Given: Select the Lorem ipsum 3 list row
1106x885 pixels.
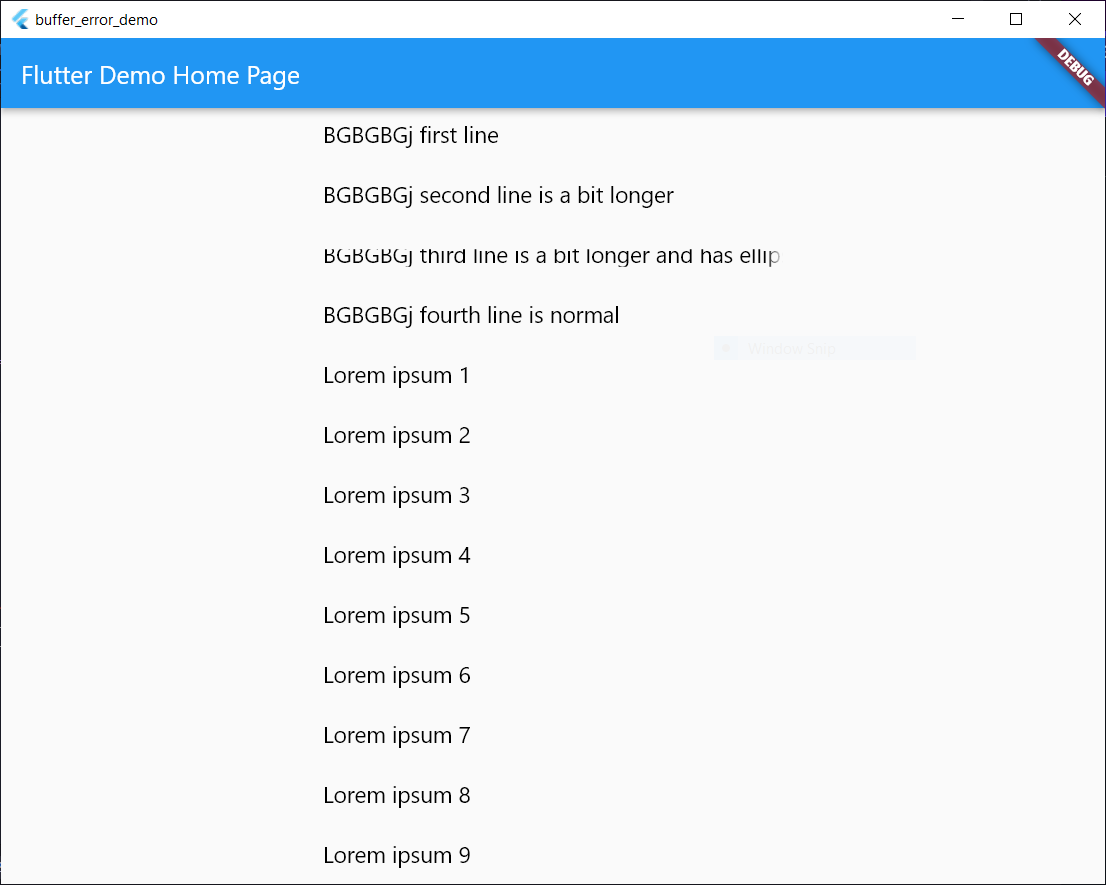Looking at the screenshot, I should pyautogui.click(x=396, y=495).
